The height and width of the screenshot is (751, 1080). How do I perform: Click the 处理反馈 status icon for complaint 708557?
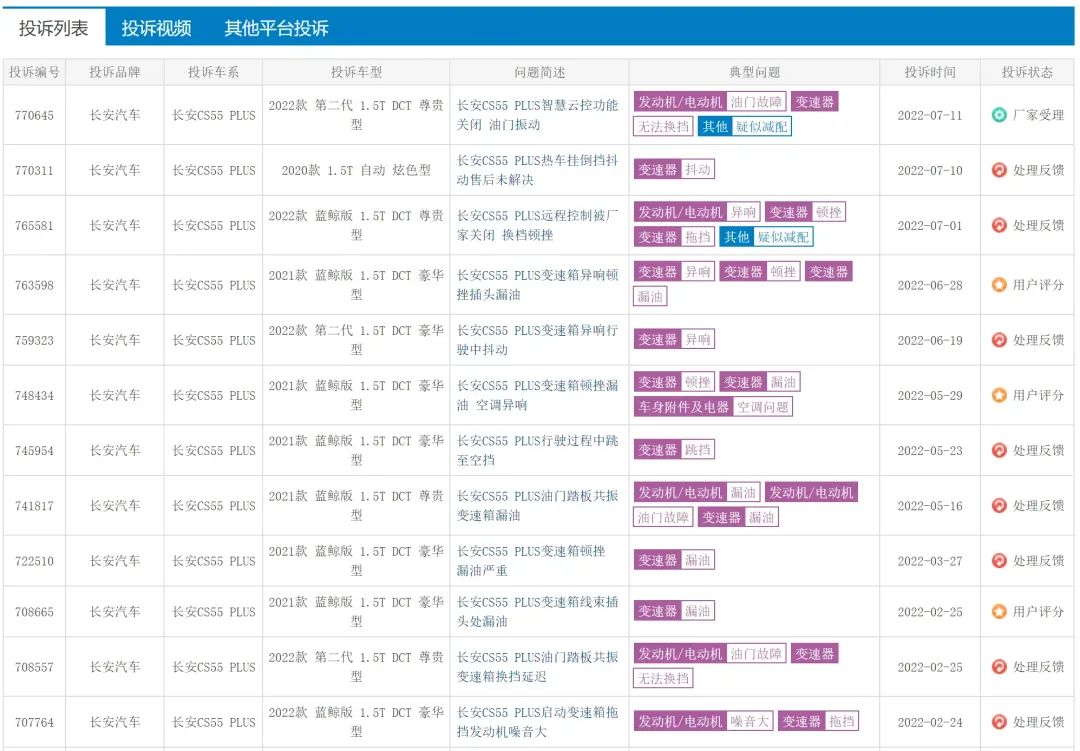(x=999, y=666)
